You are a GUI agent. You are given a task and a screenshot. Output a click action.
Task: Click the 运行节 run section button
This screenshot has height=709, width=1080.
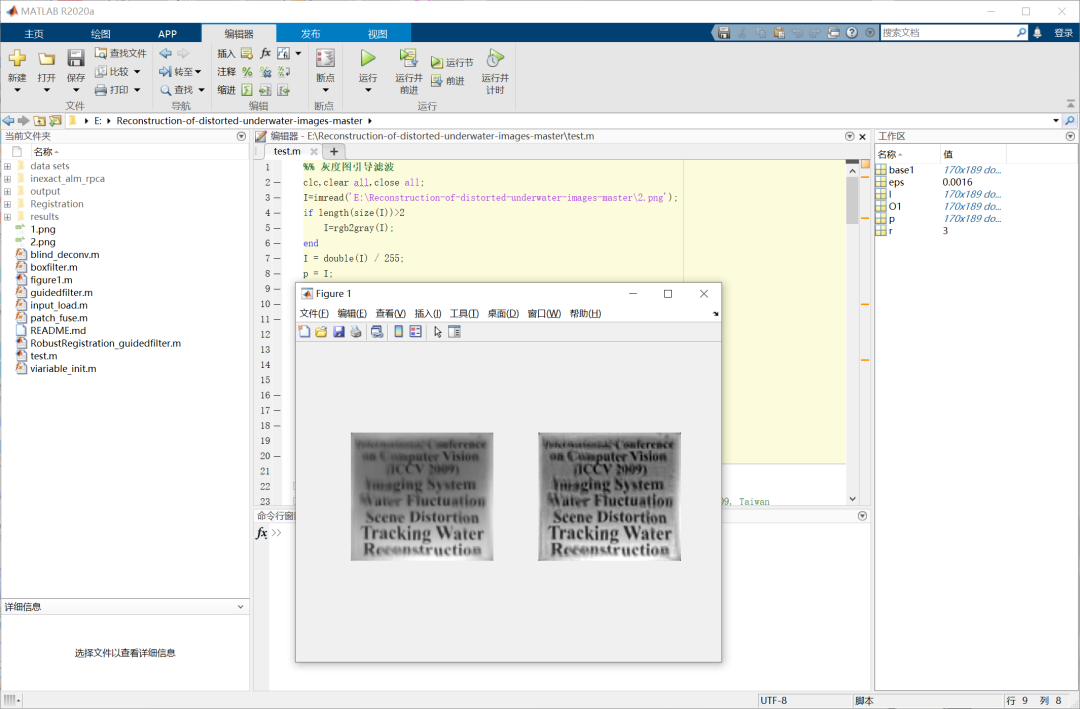452,62
